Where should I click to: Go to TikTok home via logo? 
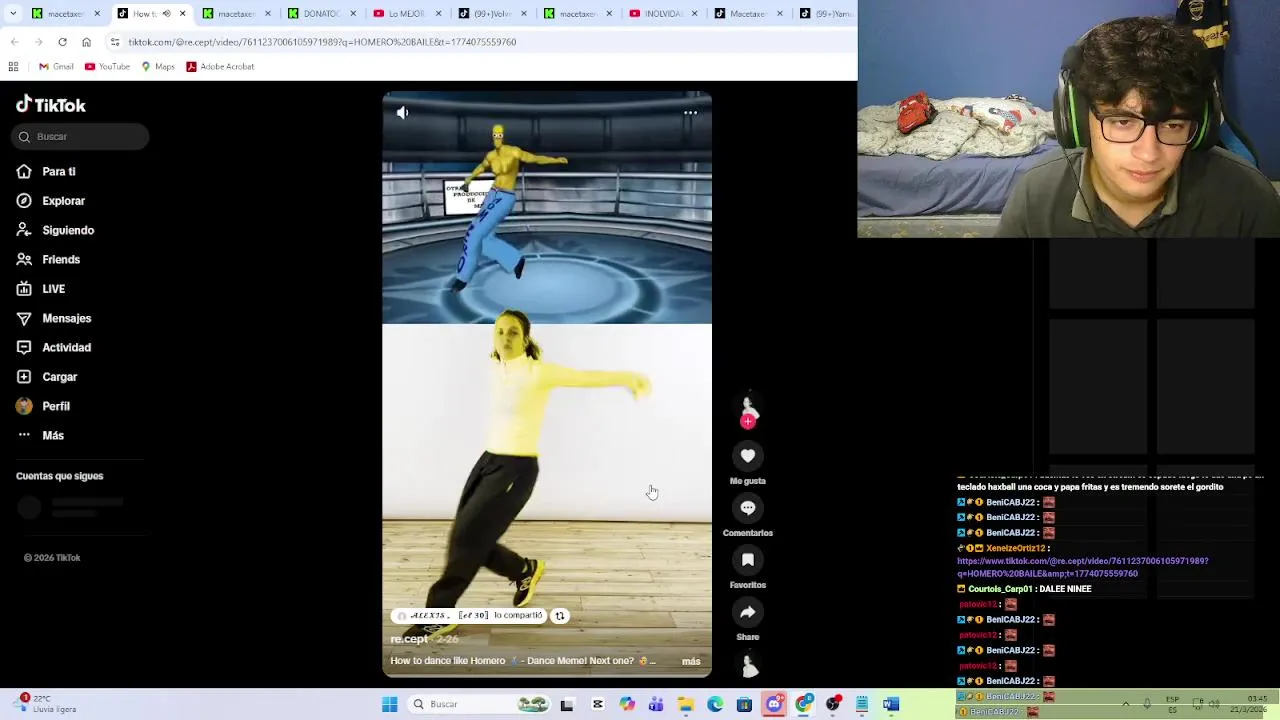point(51,105)
